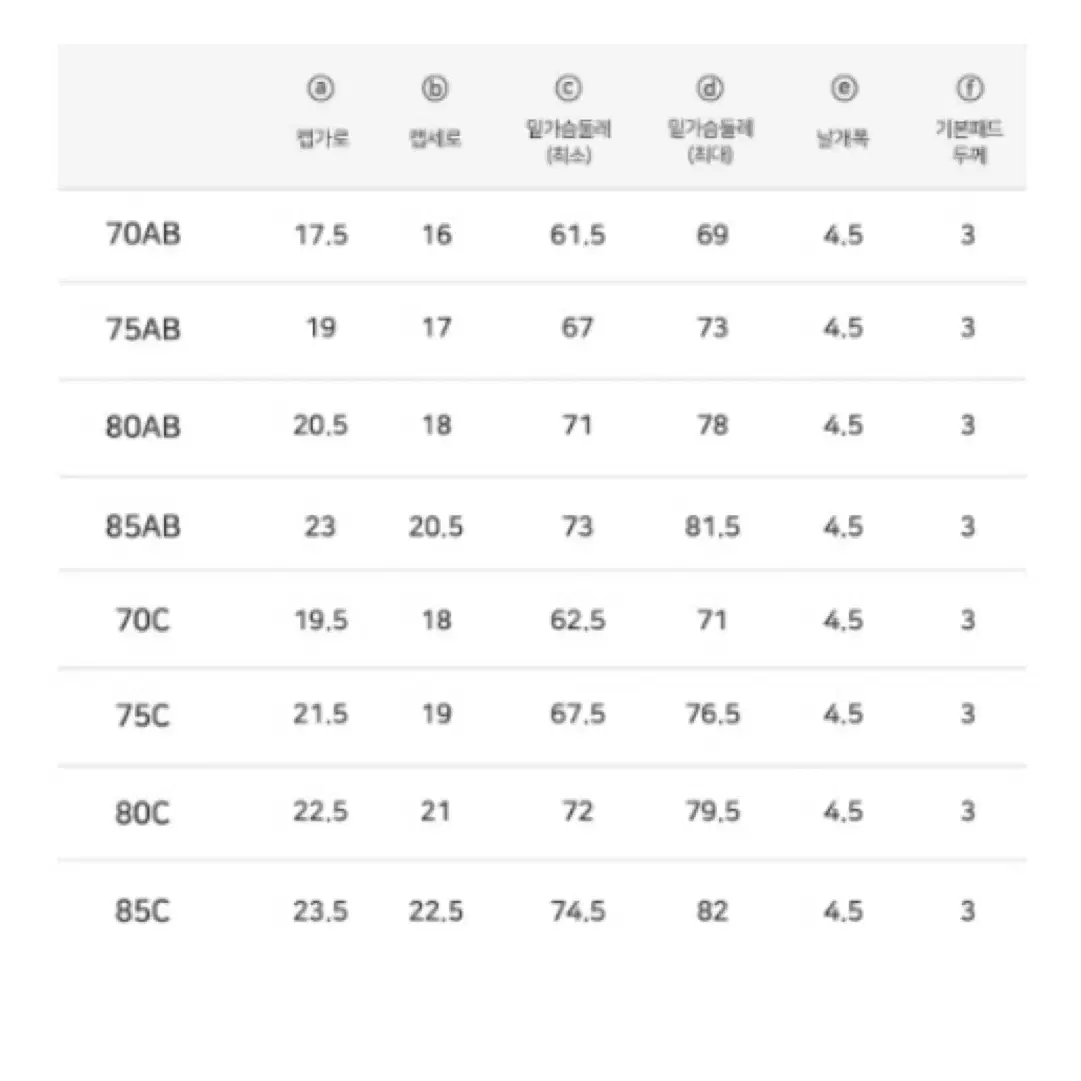
Task: Click the circled ⓔ column icon
Action: (844, 88)
